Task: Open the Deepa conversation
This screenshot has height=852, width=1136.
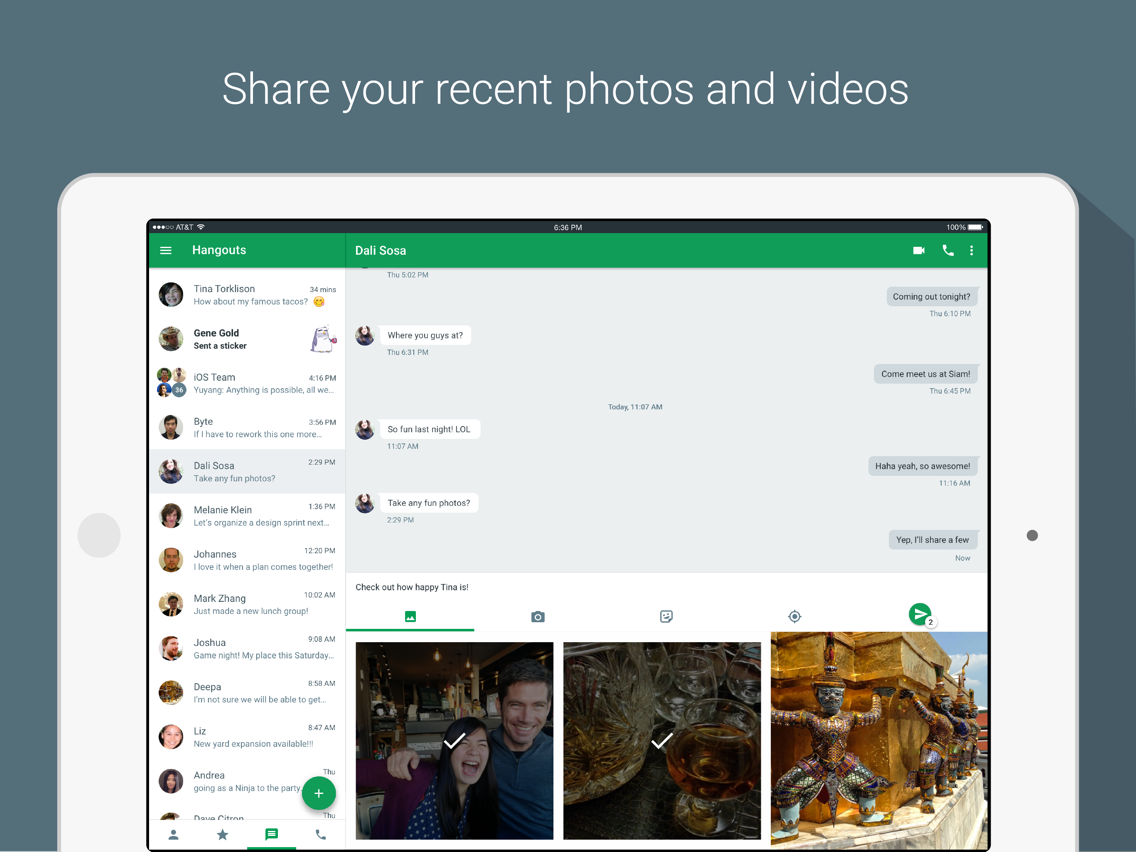Action: click(x=247, y=693)
